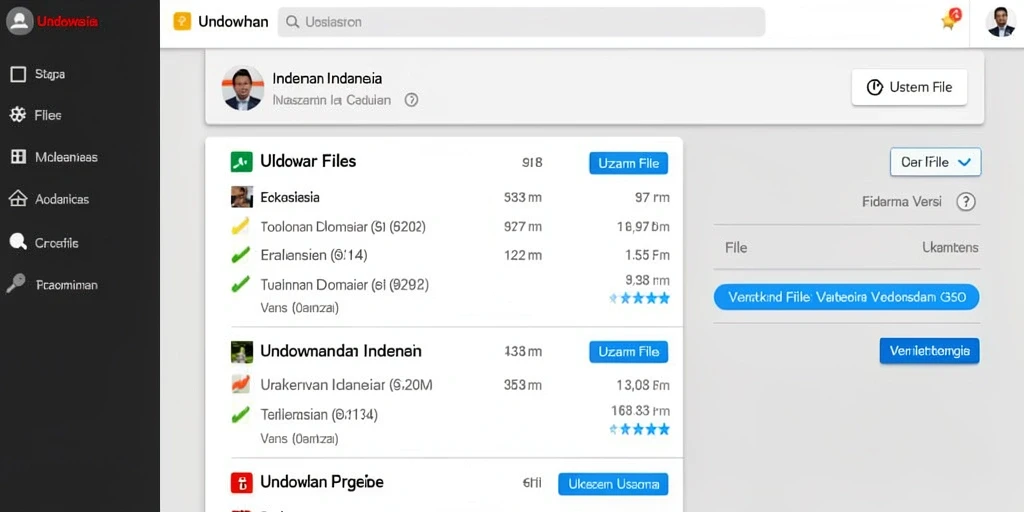This screenshot has width=1024, height=512.
Task: Click green check beside Terllemasian
Action: coord(240,413)
